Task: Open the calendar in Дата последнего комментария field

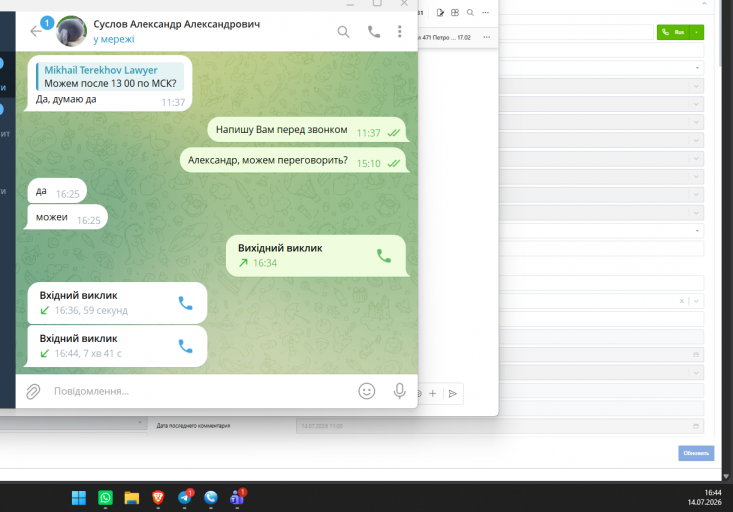Action: tap(696, 426)
